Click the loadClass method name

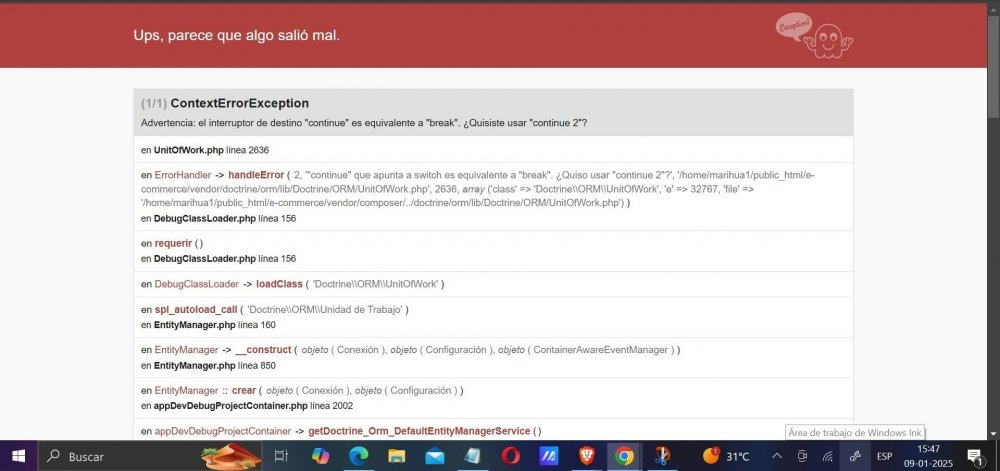click(279, 284)
